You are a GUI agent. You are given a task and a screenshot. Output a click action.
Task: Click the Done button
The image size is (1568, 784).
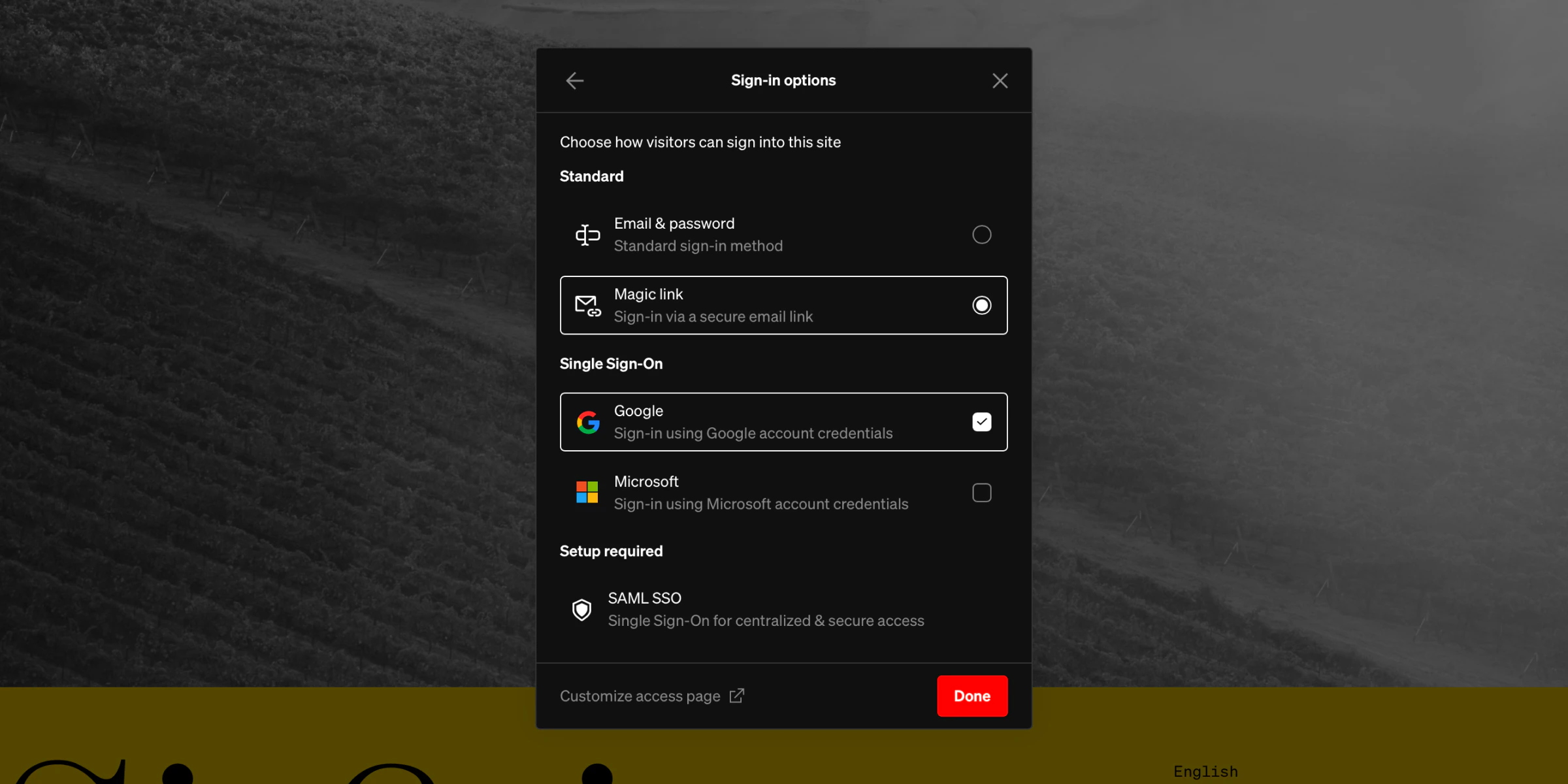[972, 696]
